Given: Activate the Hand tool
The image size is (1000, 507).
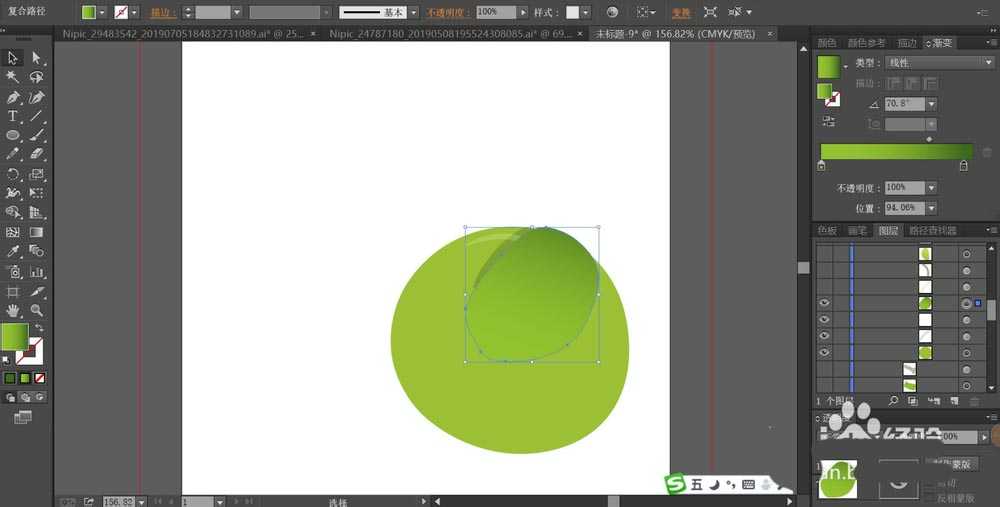Looking at the screenshot, I should click(13, 310).
